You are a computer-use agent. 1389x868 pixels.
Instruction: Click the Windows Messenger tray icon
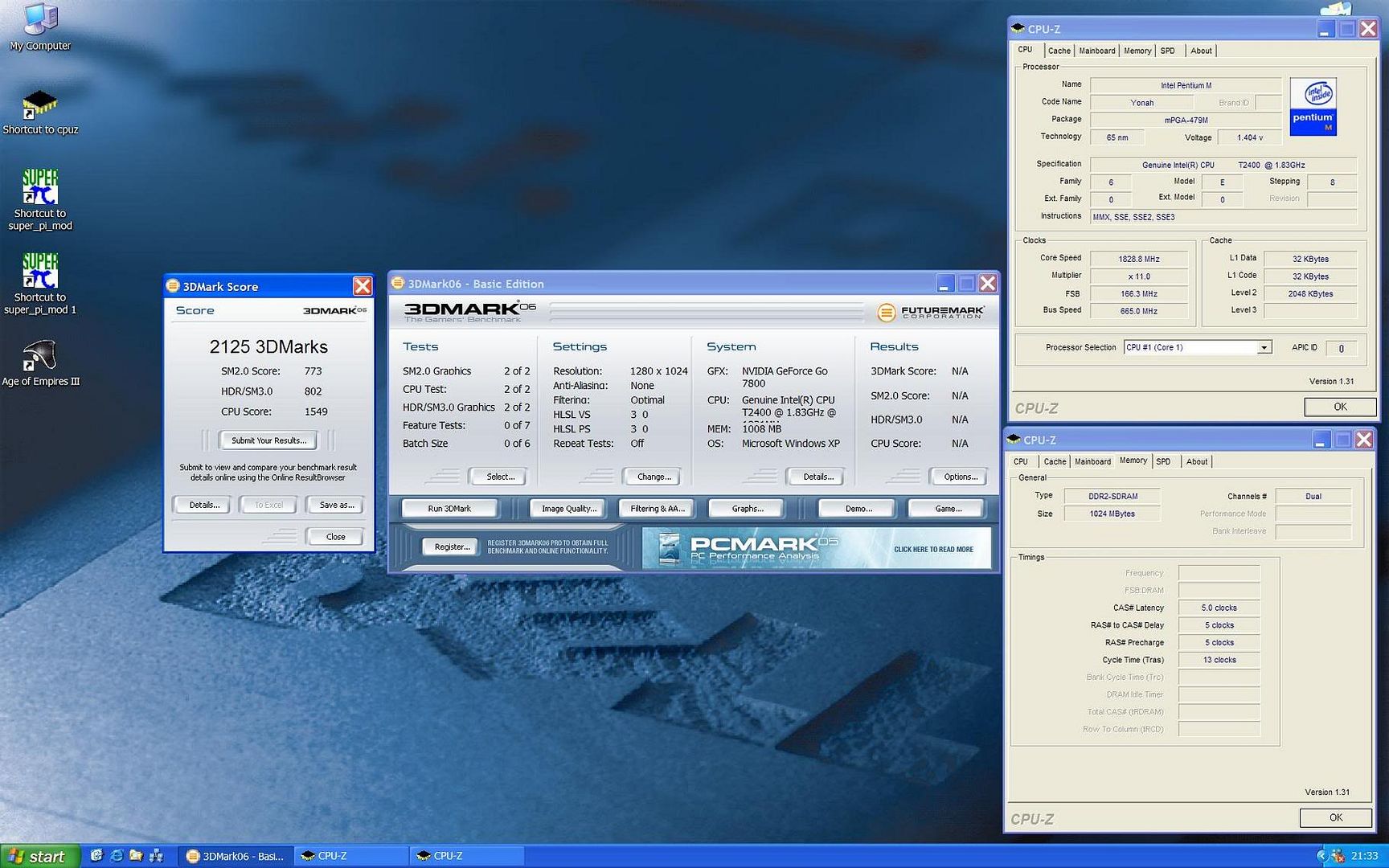pyautogui.click(x=1338, y=856)
